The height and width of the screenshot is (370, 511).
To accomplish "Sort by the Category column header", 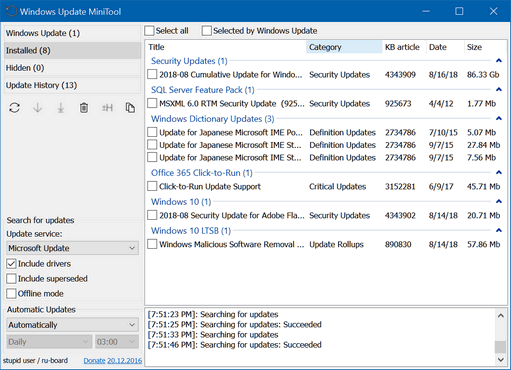I will tap(344, 47).
